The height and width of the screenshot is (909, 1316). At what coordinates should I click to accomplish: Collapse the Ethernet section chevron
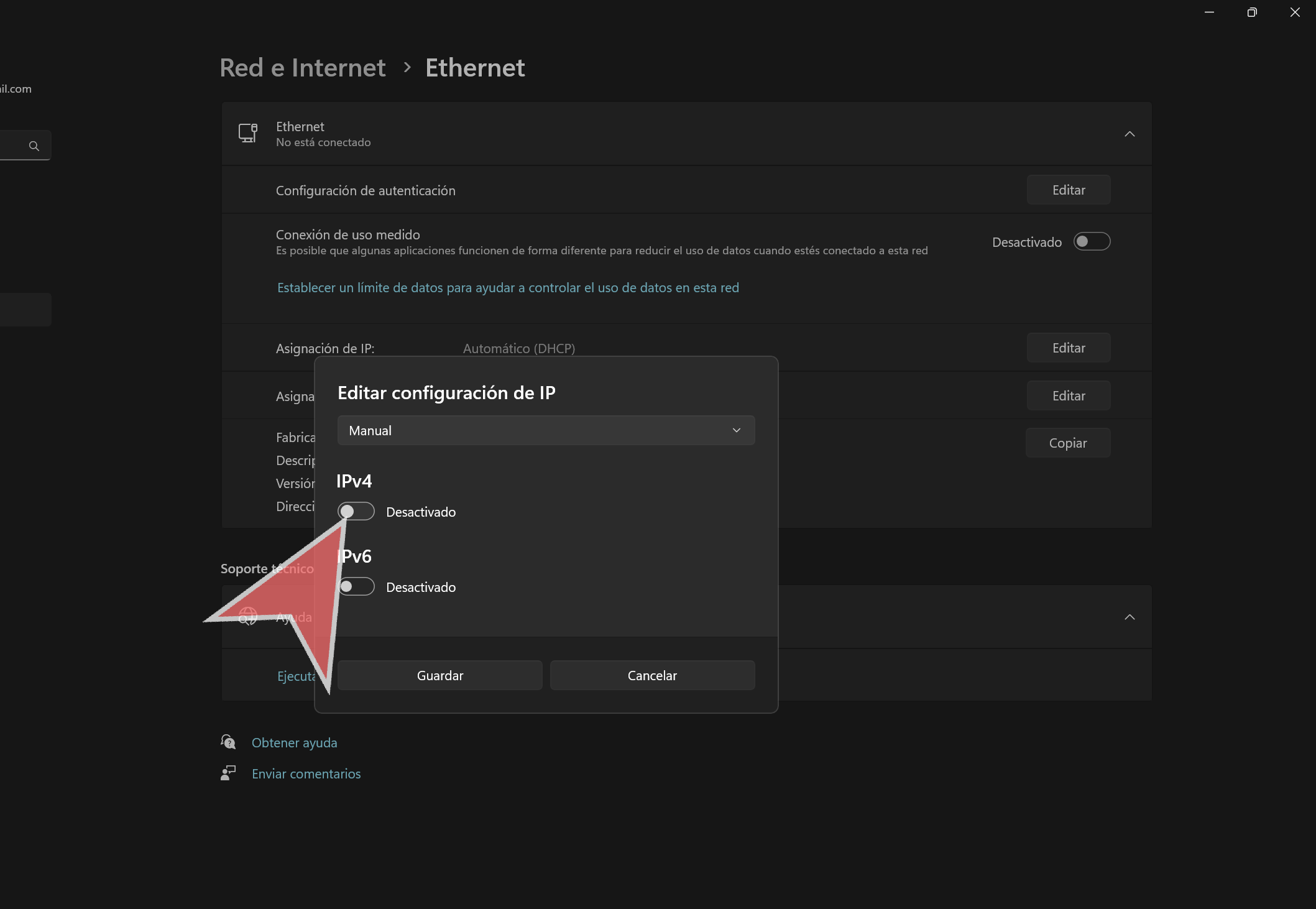(1130, 134)
